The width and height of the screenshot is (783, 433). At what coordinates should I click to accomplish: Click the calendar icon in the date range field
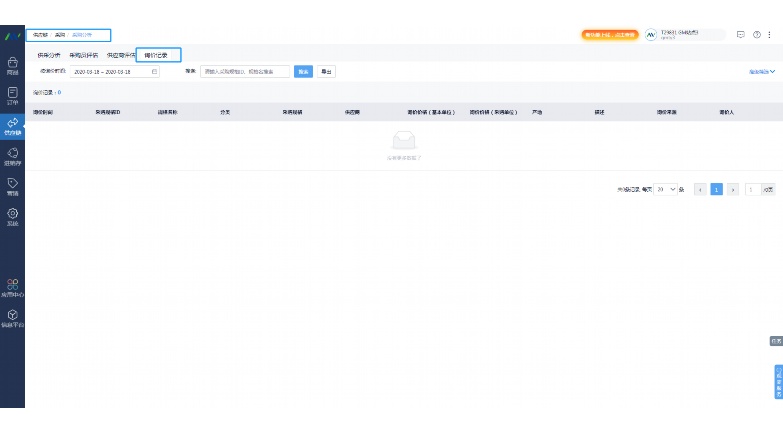point(154,71)
